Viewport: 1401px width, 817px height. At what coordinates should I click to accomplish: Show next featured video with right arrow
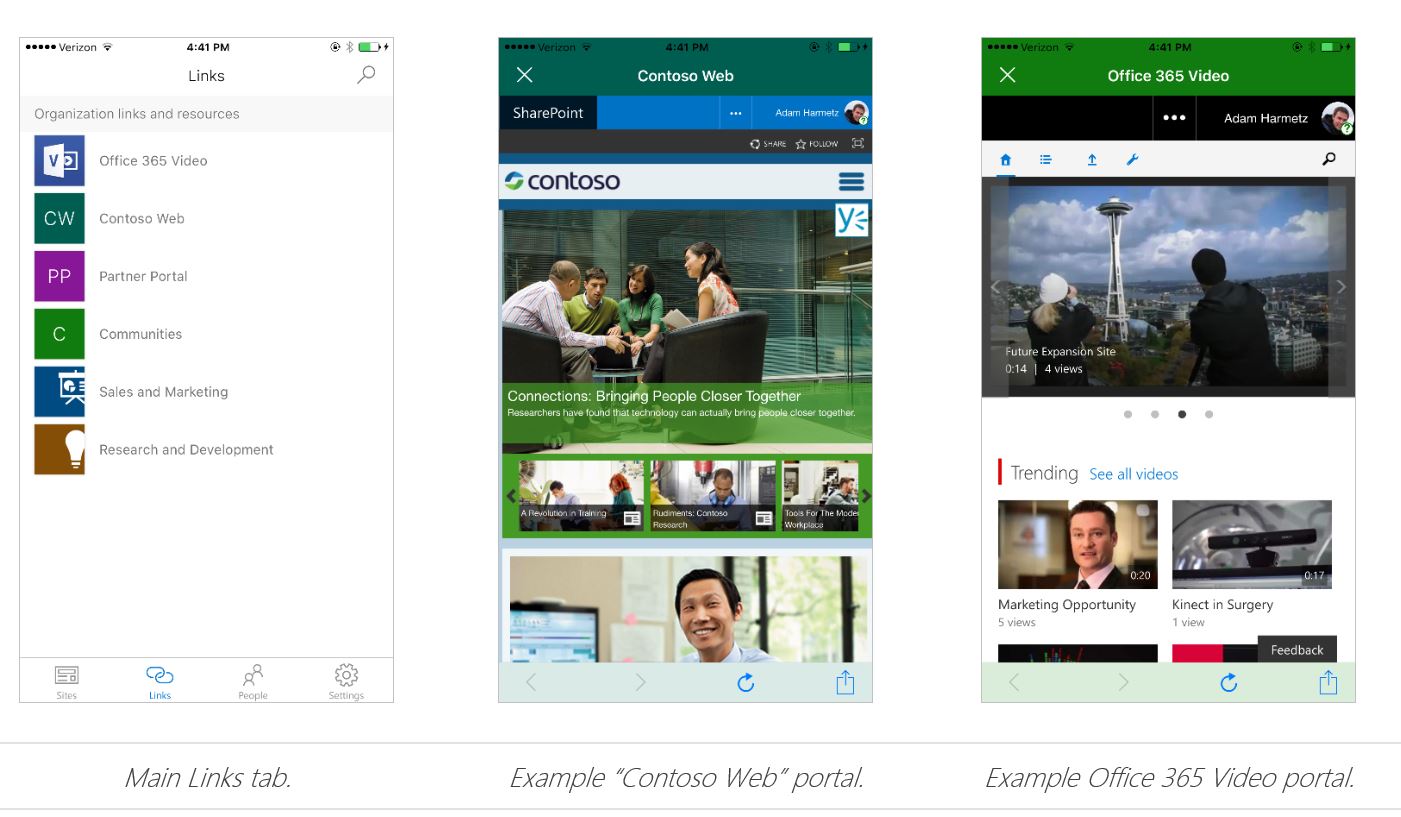coord(1341,287)
